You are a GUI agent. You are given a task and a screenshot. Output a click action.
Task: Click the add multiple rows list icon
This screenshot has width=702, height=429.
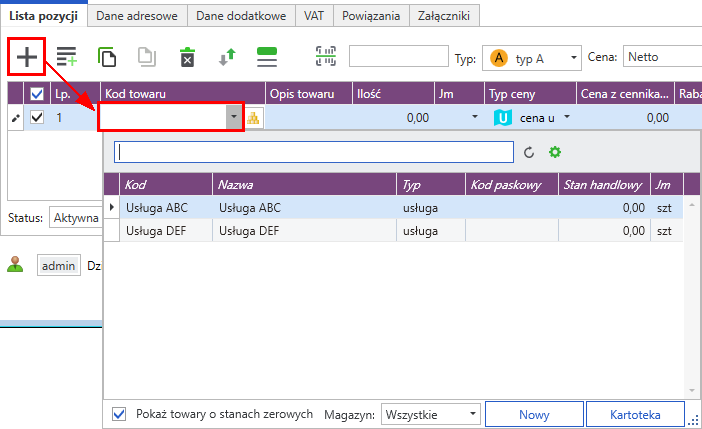(x=66, y=57)
